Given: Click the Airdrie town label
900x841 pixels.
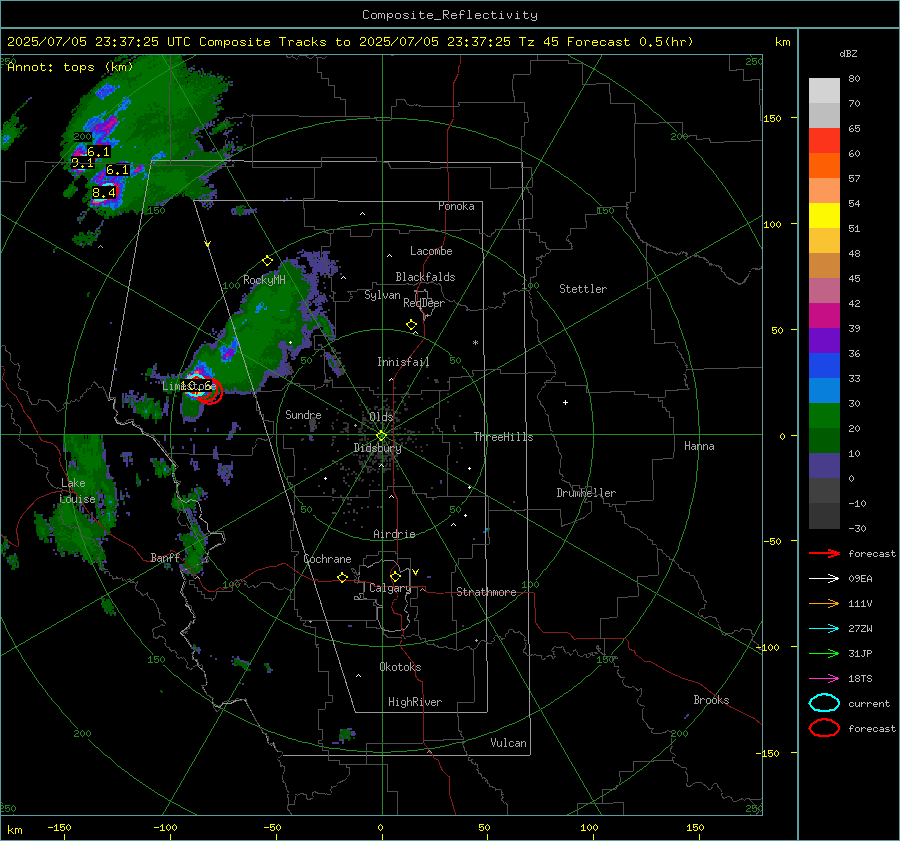Looking at the screenshot, I should (394, 534).
